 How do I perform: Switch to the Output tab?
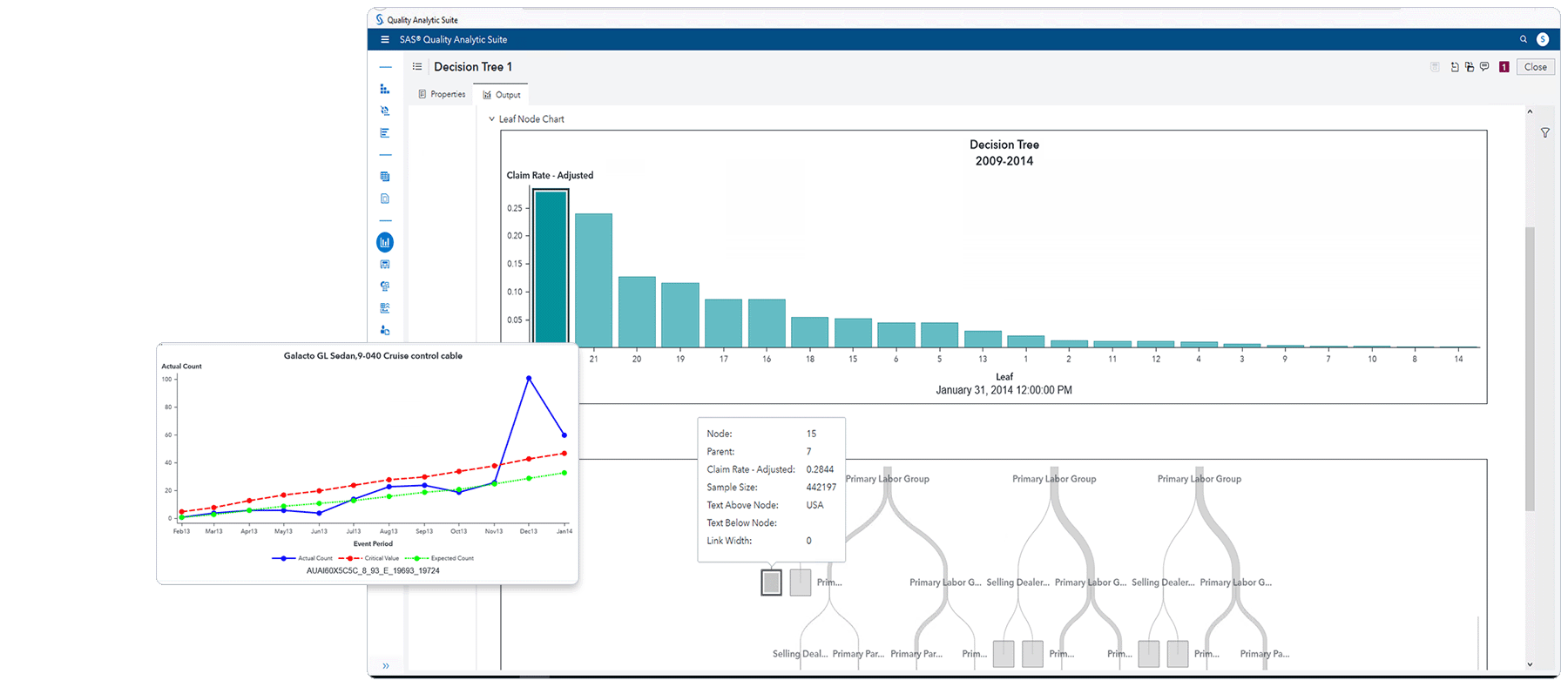(x=502, y=95)
